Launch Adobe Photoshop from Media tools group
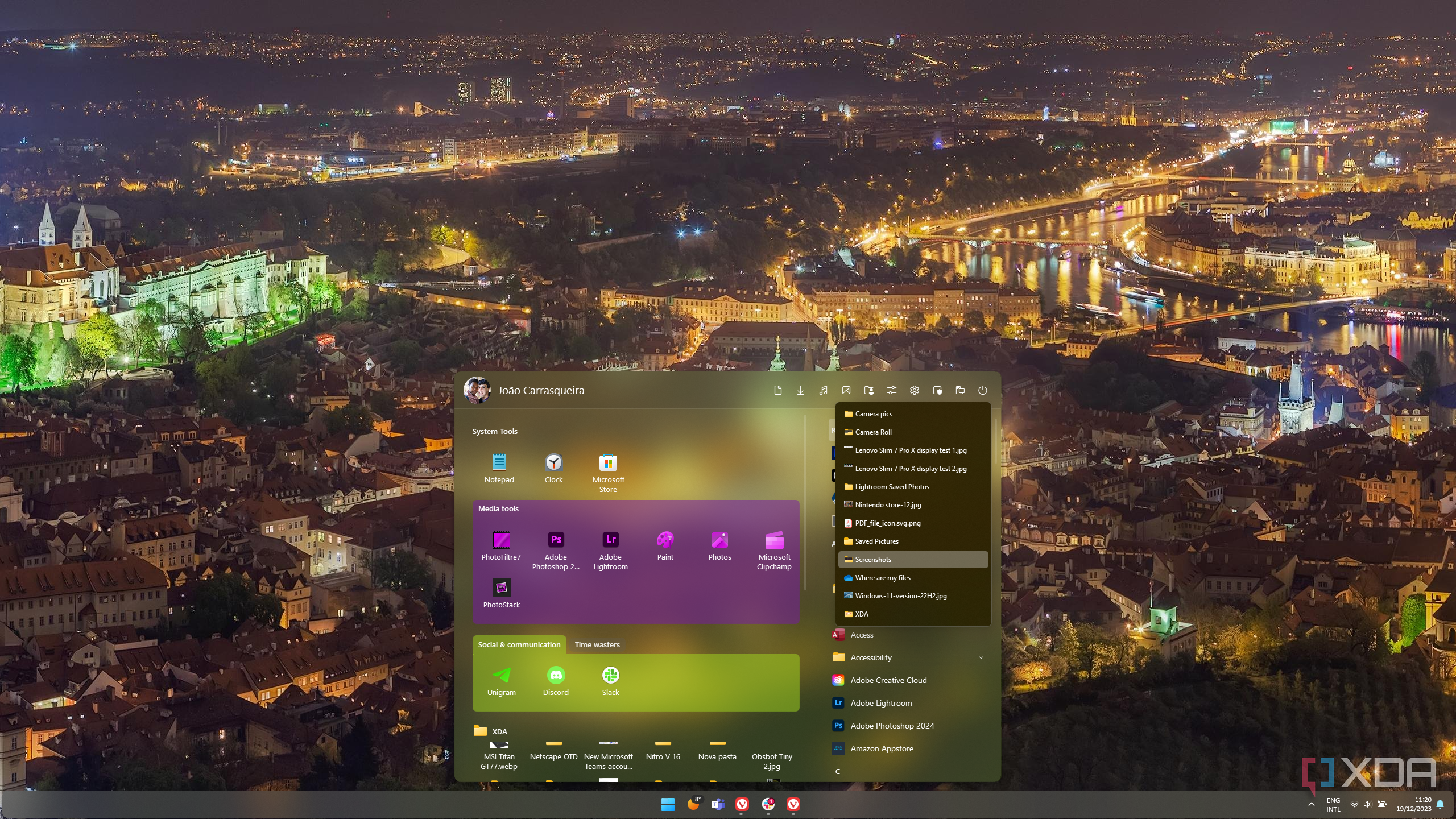 tap(556, 551)
